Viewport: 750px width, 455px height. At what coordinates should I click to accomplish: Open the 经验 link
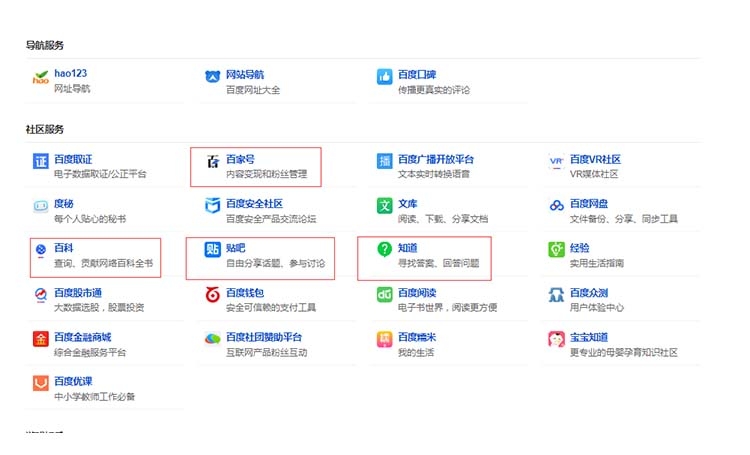580,248
